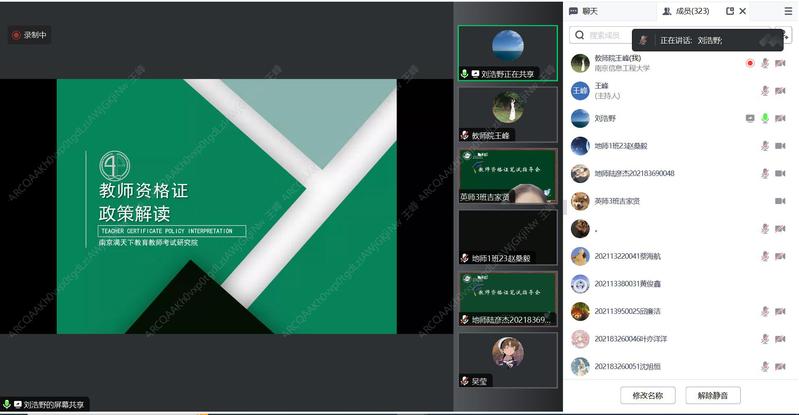Click green microphone icon beside 刘洁野 in list

click(765, 118)
